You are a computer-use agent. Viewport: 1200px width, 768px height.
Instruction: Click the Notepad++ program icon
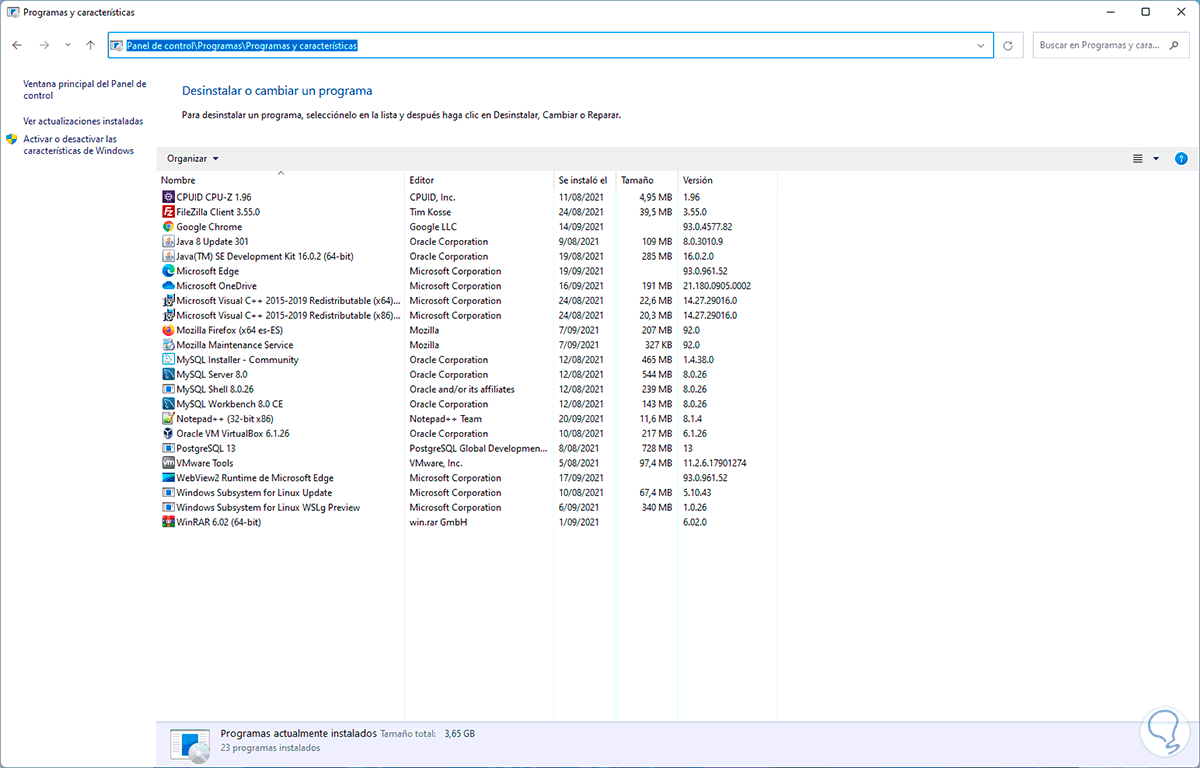click(168, 418)
